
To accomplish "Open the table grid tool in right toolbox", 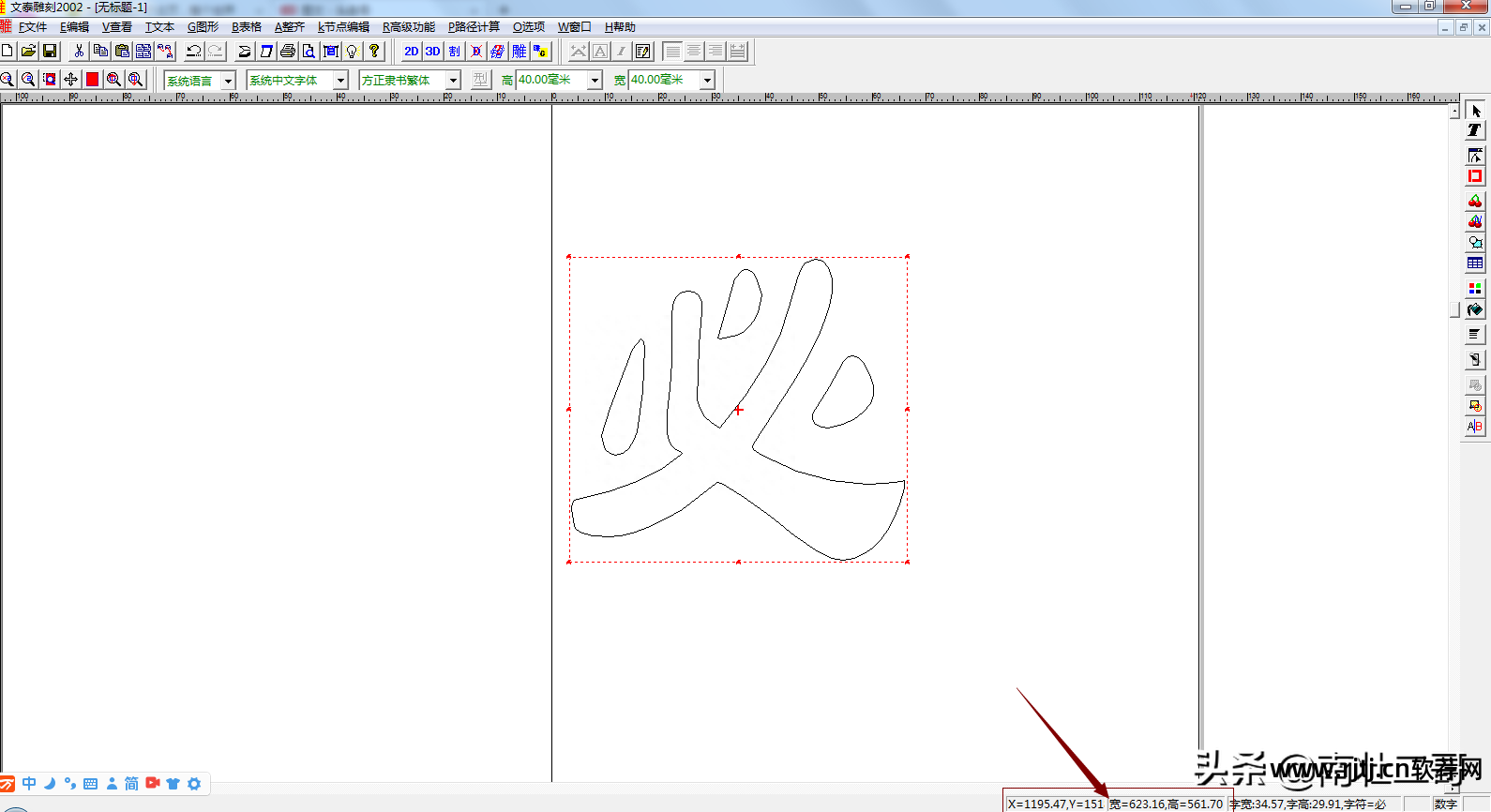I will click(x=1475, y=264).
